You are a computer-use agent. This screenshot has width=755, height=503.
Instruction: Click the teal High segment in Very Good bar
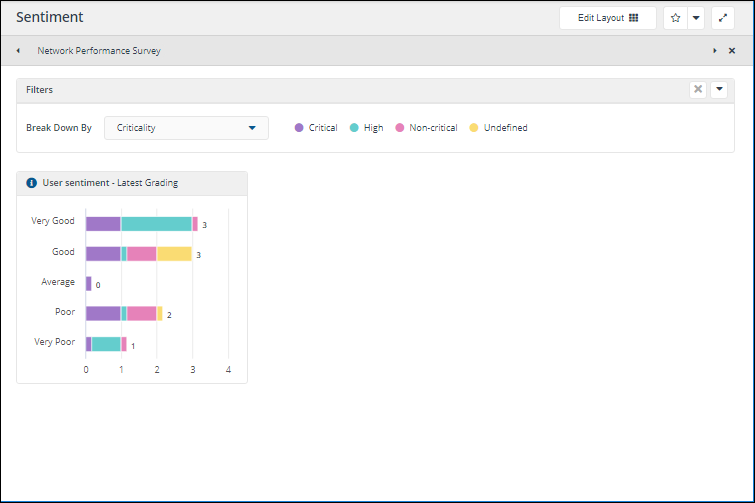(x=156, y=224)
